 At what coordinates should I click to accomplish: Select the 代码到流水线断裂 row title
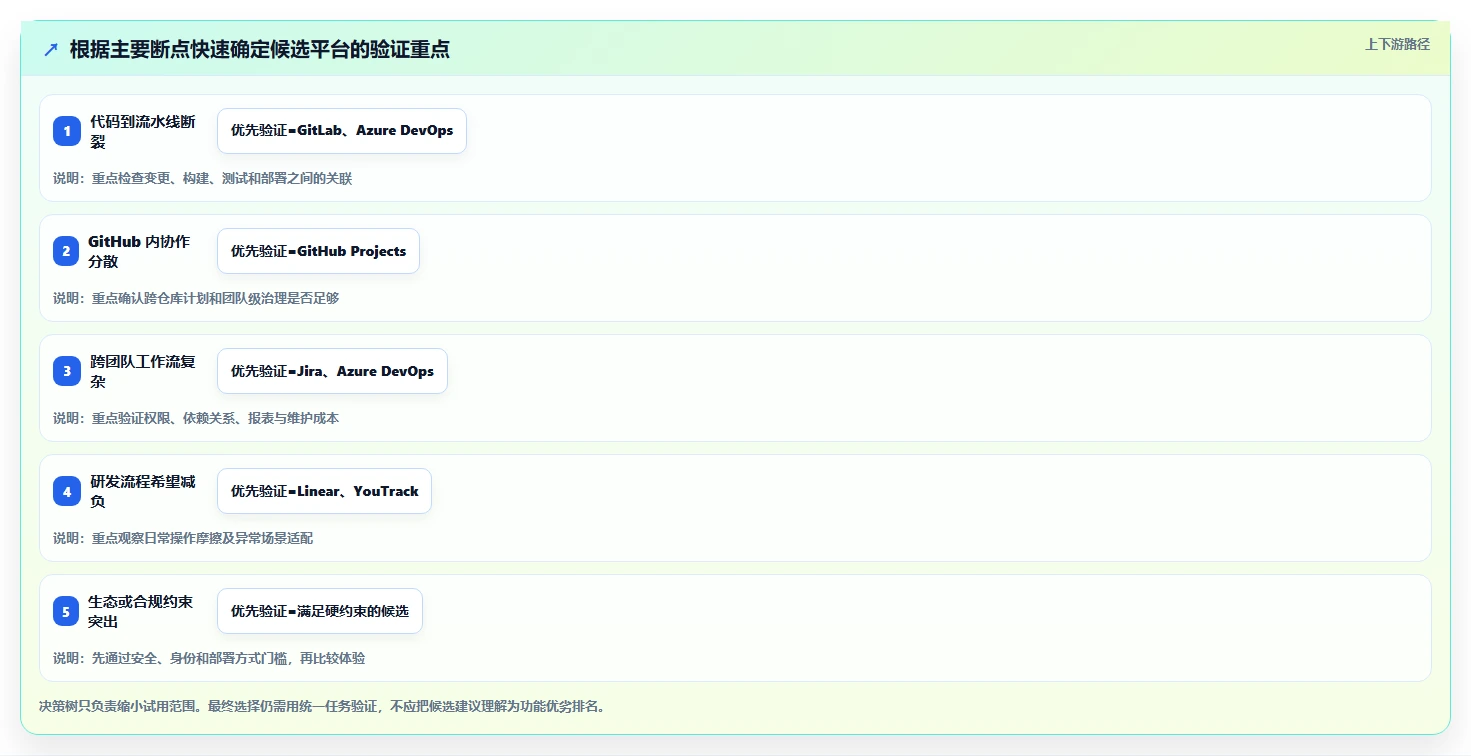(143, 131)
